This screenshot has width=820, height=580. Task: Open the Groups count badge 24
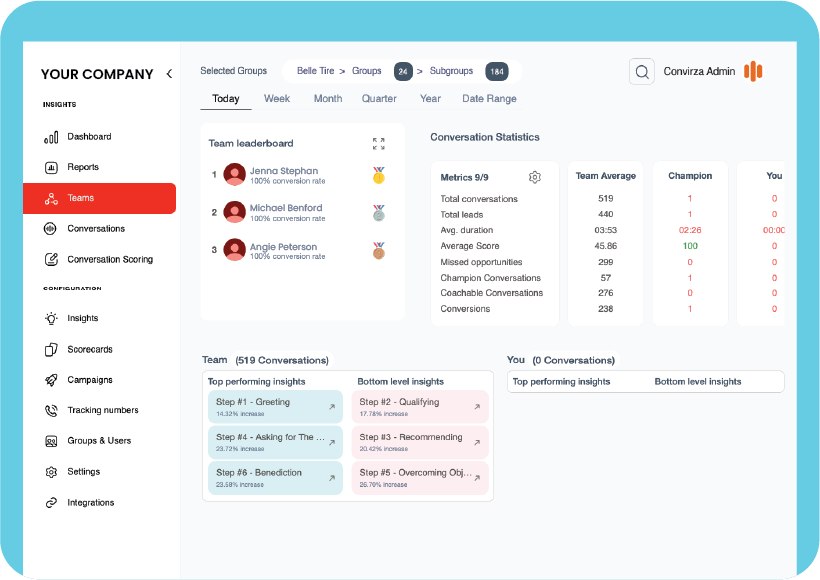(x=402, y=71)
